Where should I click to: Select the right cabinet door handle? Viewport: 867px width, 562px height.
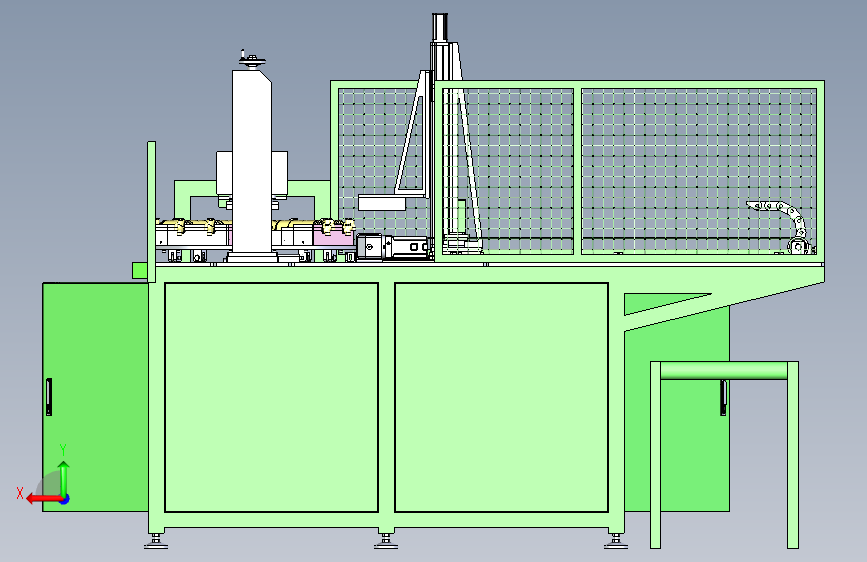723,397
